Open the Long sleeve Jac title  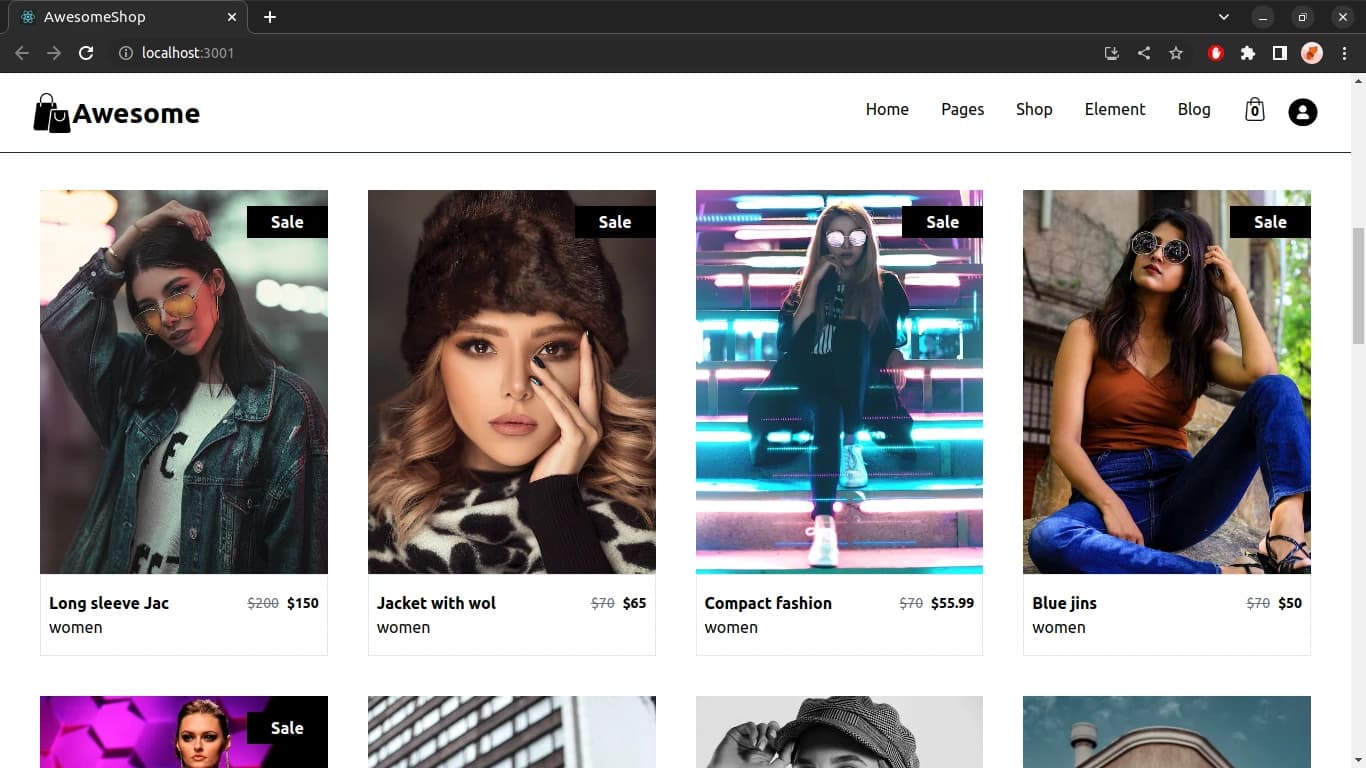point(109,603)
